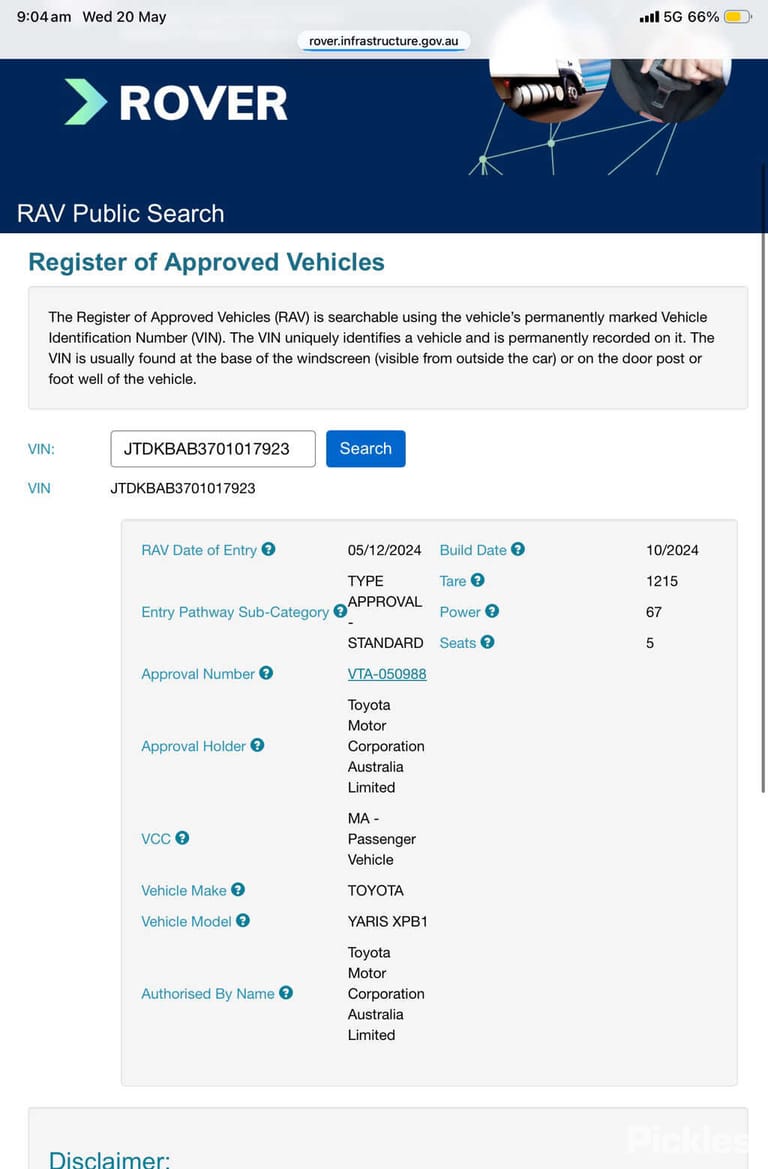
Task: Tap the battery indicator in status bar
Action: pos(737,16)
